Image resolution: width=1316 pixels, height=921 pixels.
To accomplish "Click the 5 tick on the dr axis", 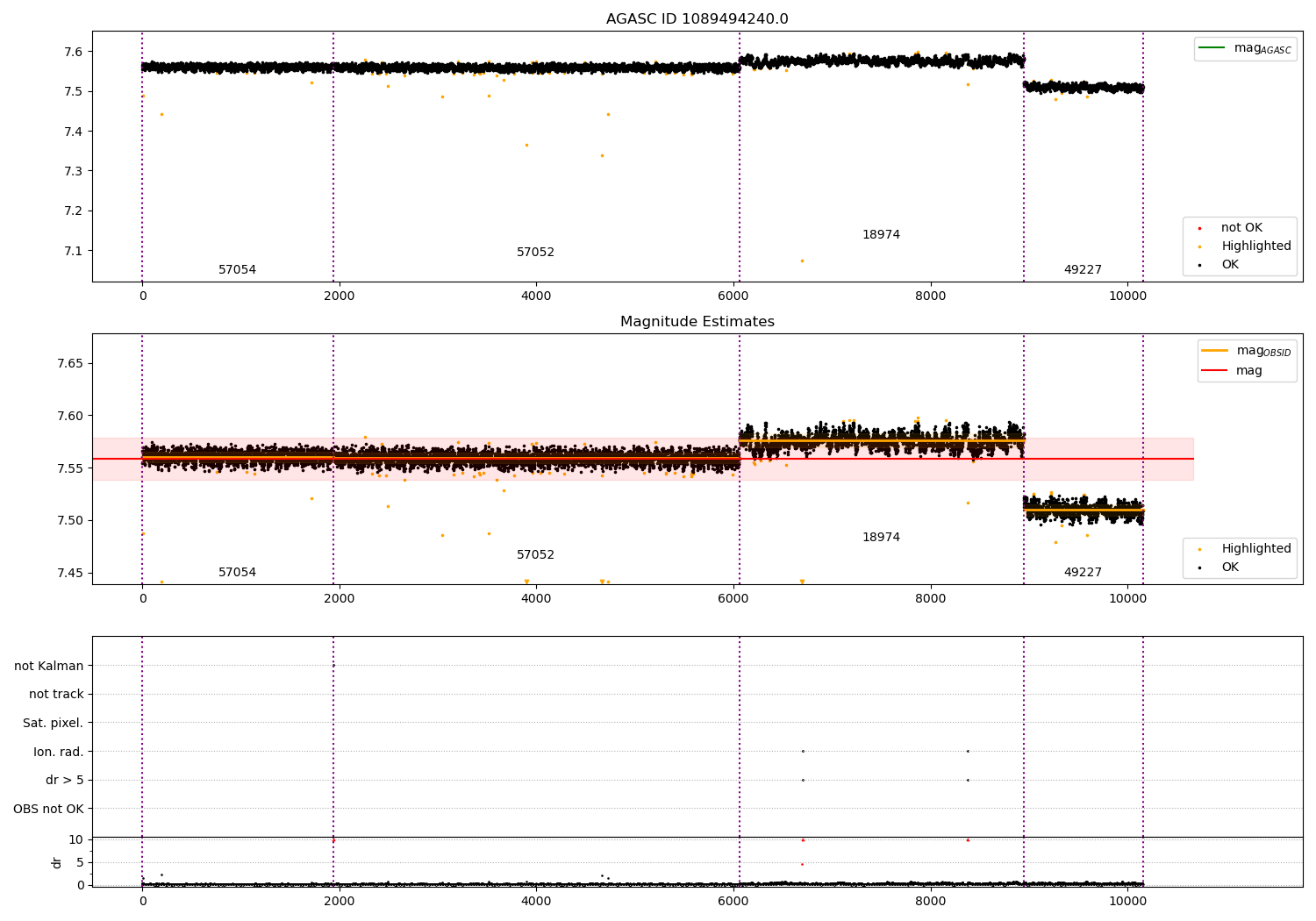I will tap(80, 863).
